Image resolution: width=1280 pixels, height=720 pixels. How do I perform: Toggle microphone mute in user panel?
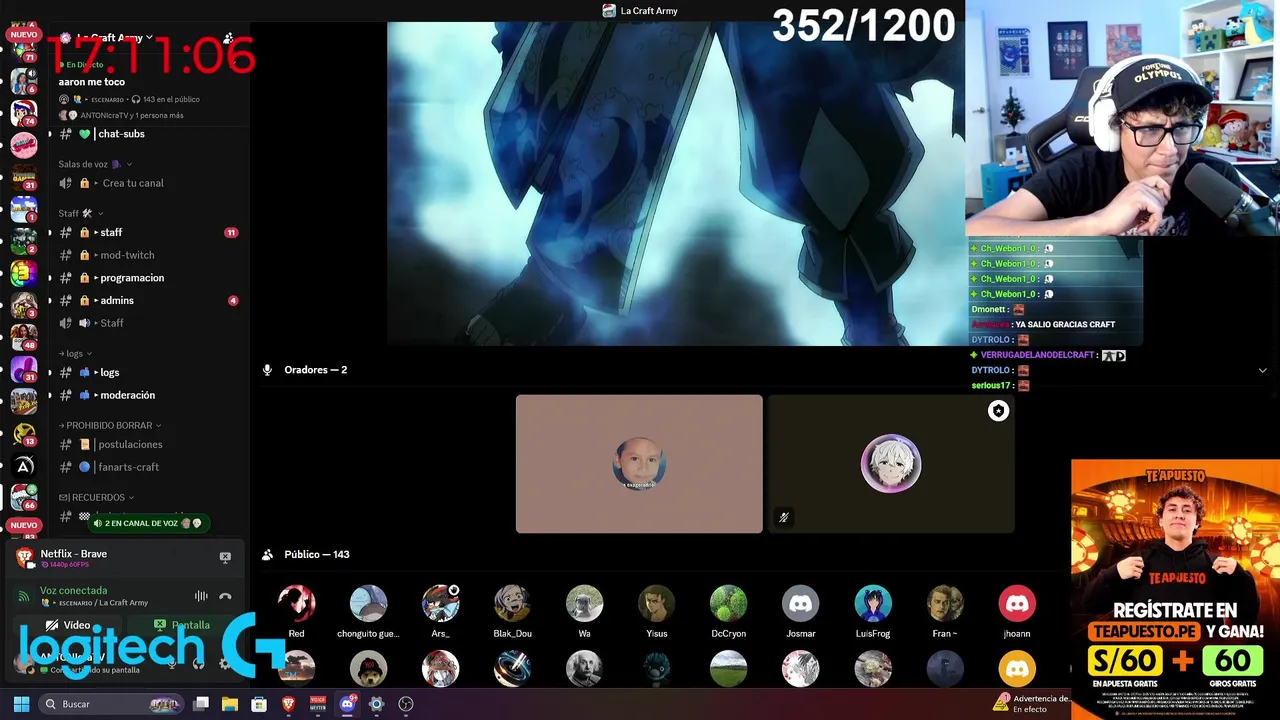coord(172,662)
